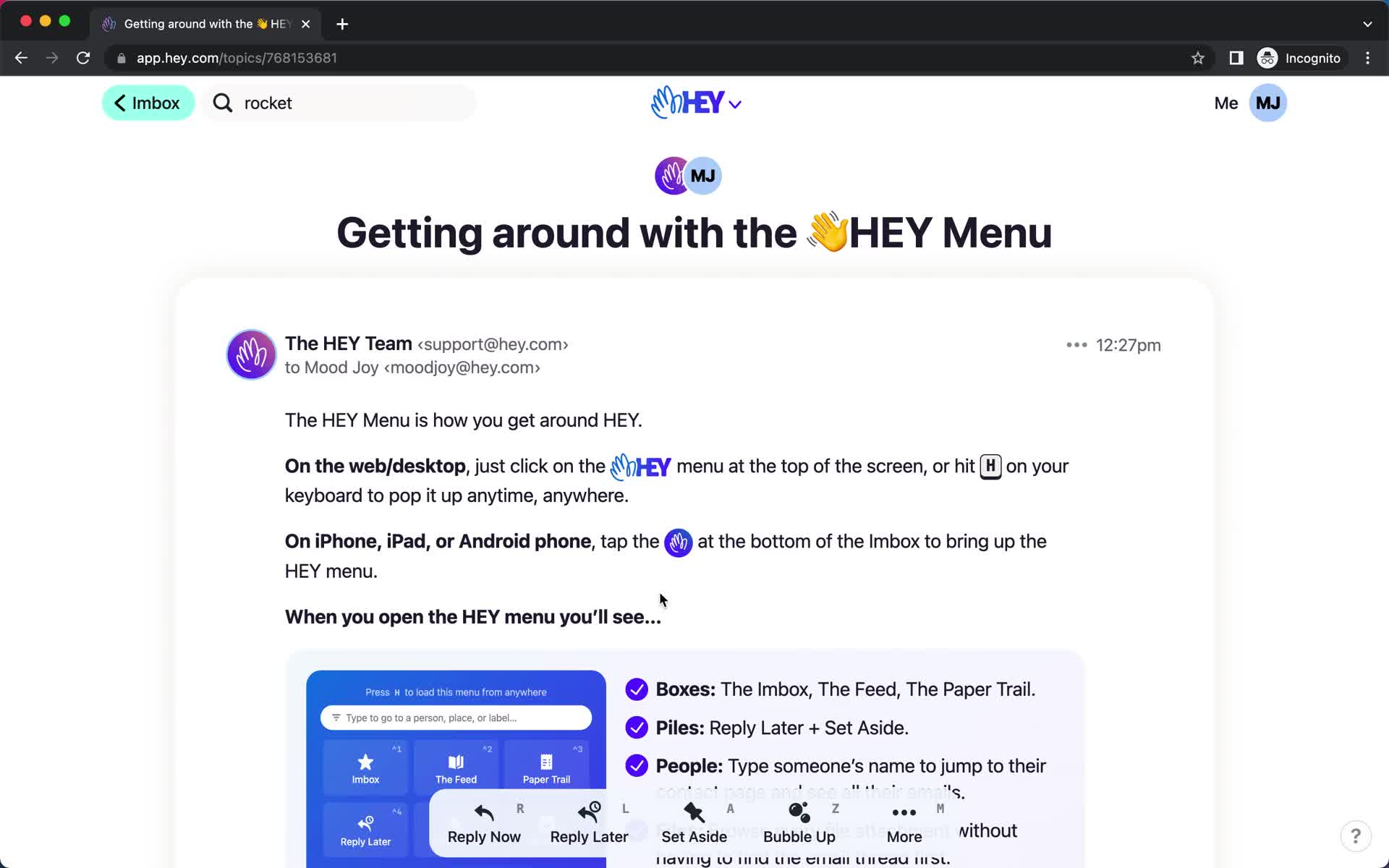Open the Incognito profile dropdown
Screen dimensions: 1389x868
[1300, 58]
